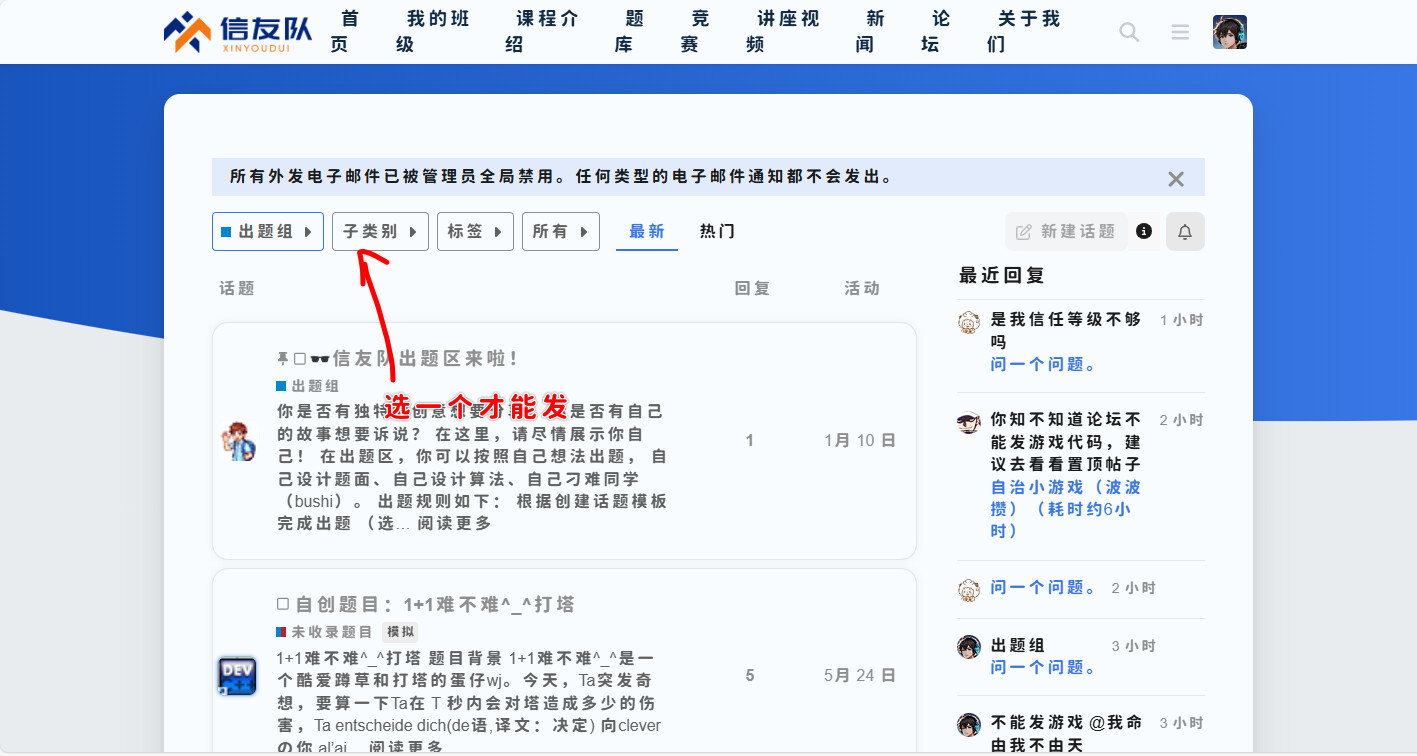Image resolution: width=1417 pixels, height=756 pixels.
Task: Open 关于我们 in navigation
Action: [x=1024, y=32]
